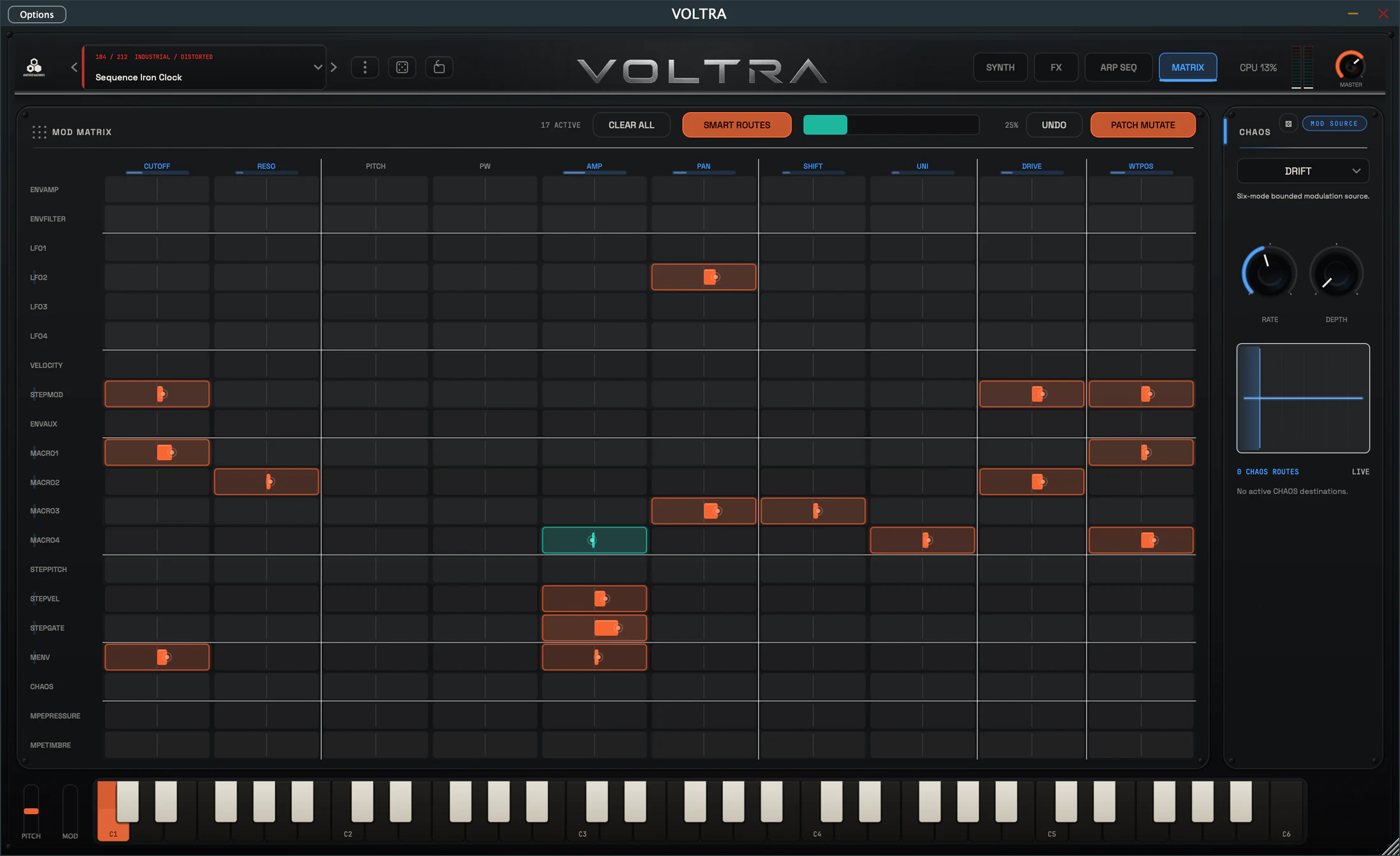Click the MASTER volume knob
This screenshot has height=856, width=1400.
(x=1350, y=65)
